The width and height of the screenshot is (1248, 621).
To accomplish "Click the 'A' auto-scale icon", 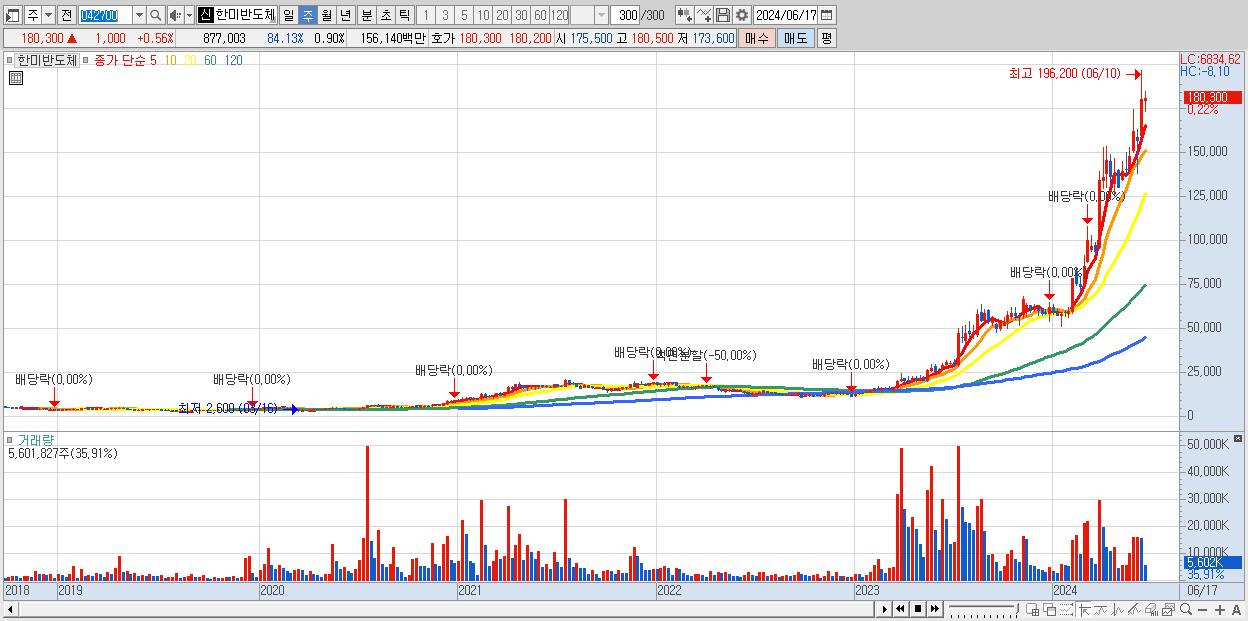I will pyautogui.click(x=1236, y=610).
